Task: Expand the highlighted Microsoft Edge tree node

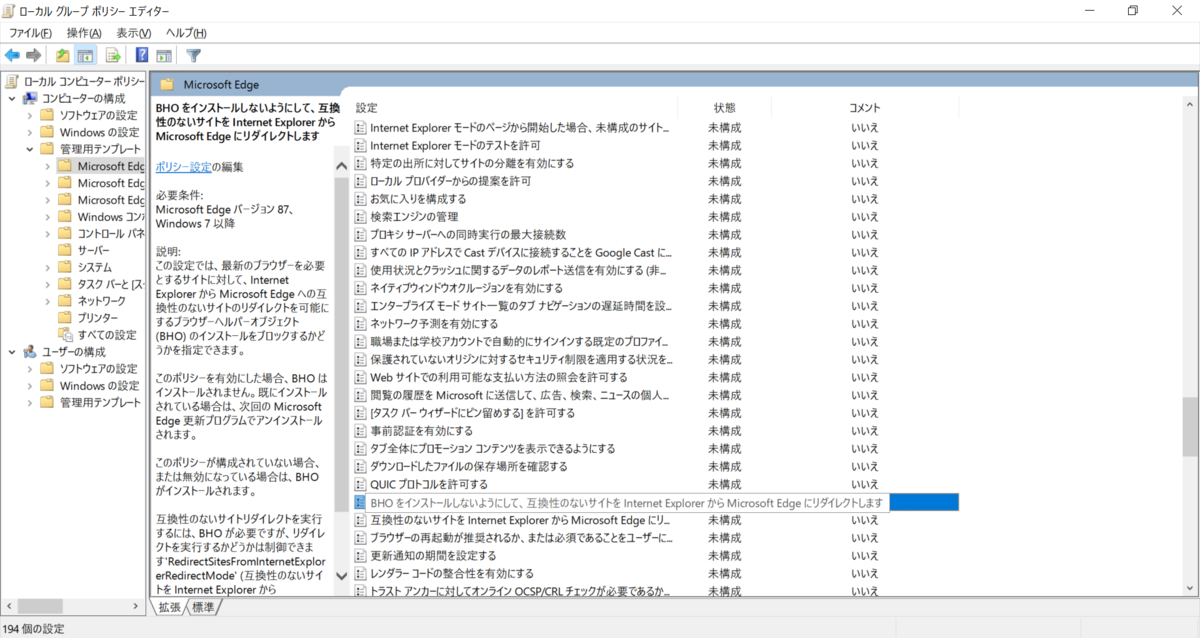Action: [x=47, y=166]
